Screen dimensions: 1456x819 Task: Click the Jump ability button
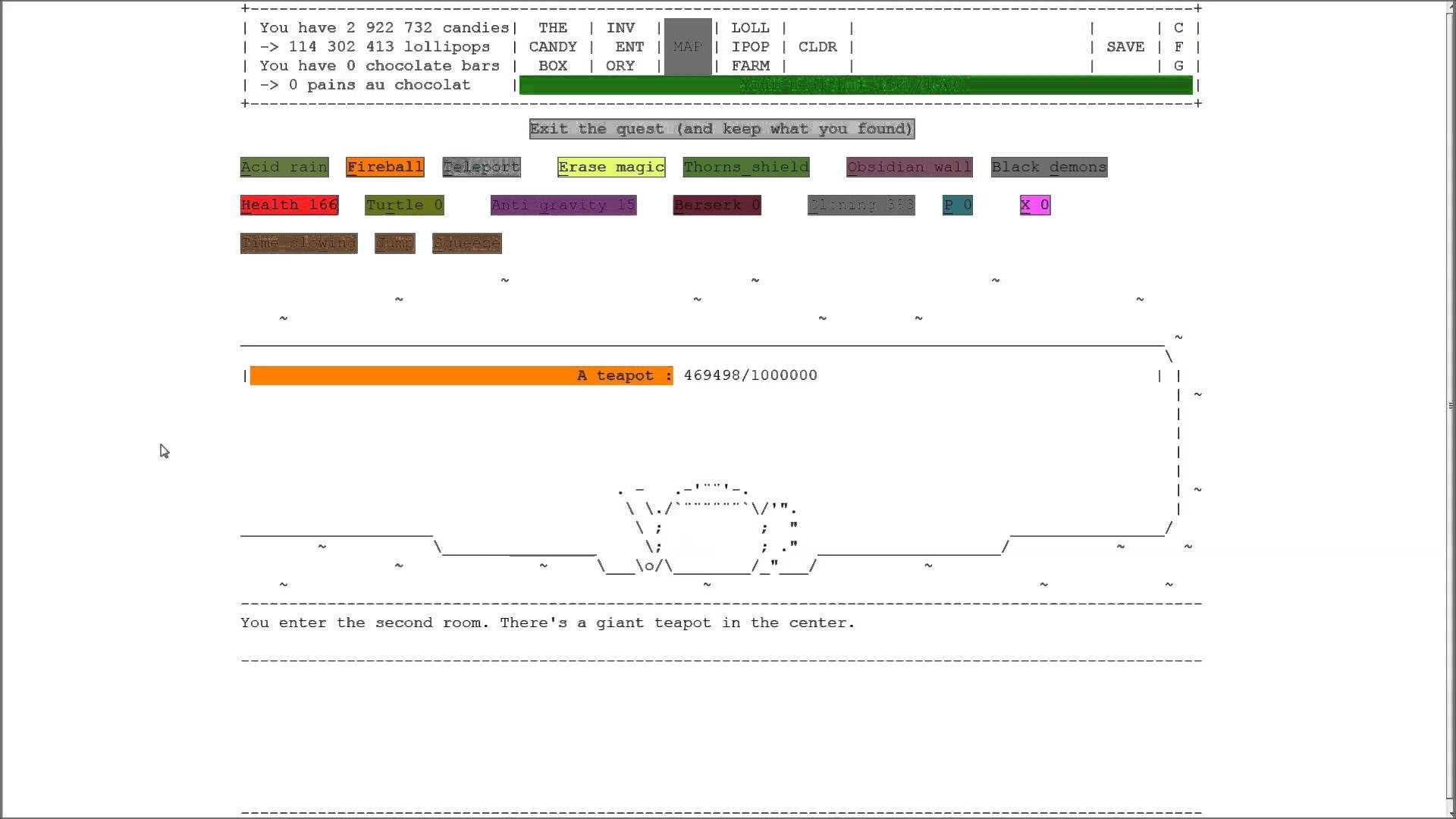[x=395, y=243]
